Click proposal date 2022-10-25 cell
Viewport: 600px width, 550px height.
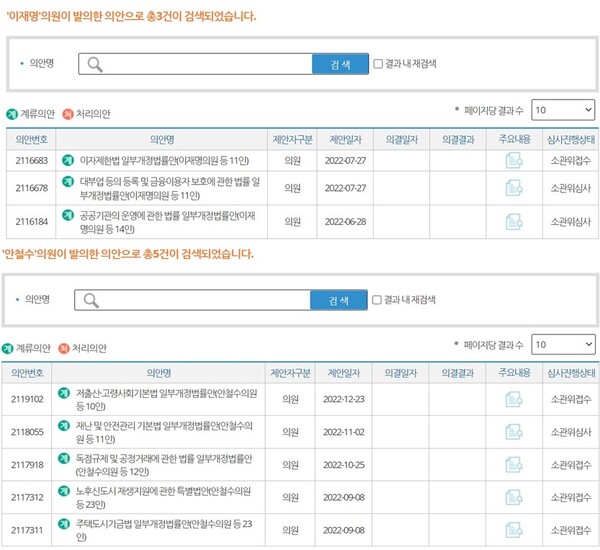tap(344, 465)
